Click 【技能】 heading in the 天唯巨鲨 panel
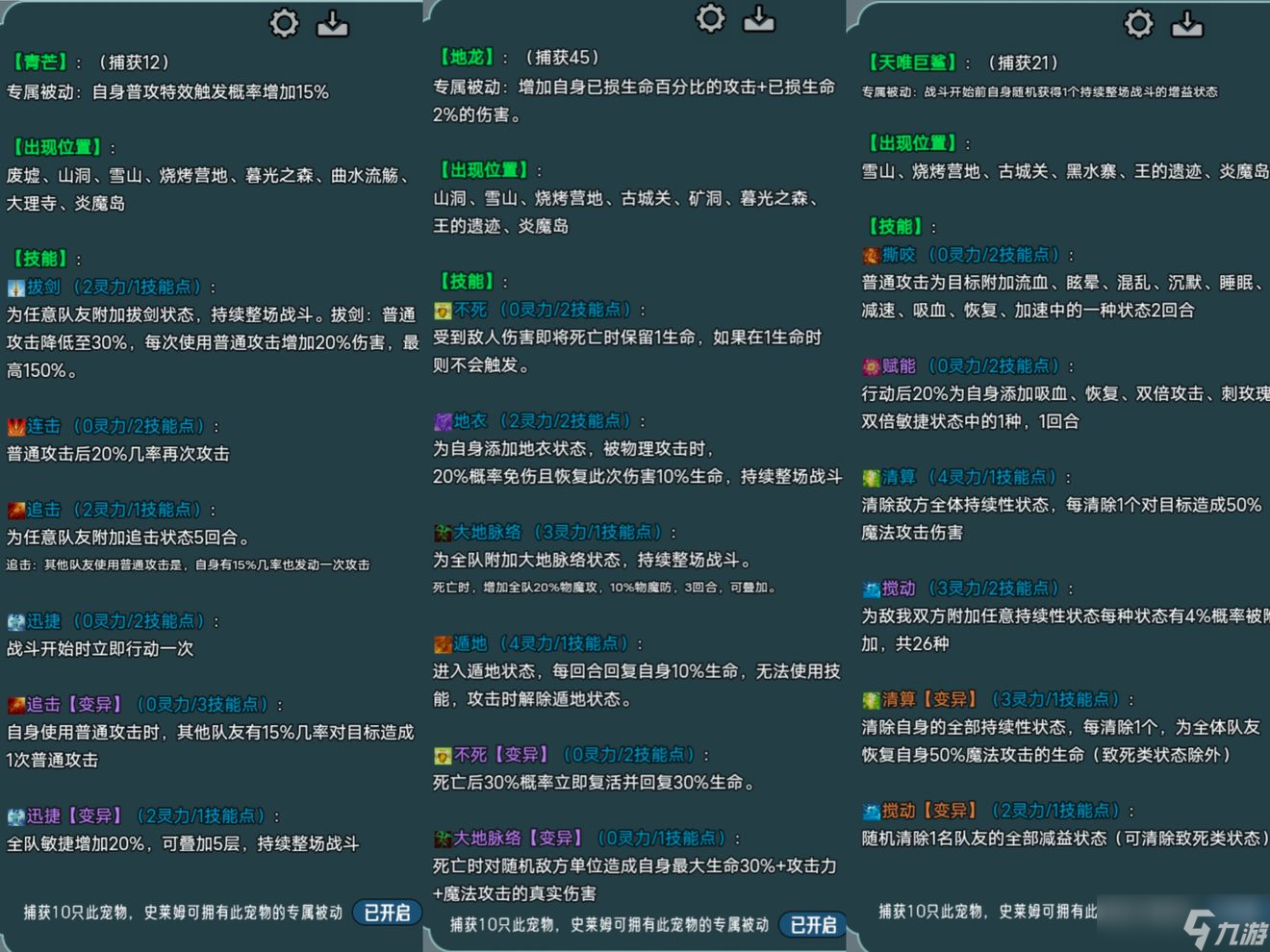This screenshot has width=1270, height=952. 895,227
